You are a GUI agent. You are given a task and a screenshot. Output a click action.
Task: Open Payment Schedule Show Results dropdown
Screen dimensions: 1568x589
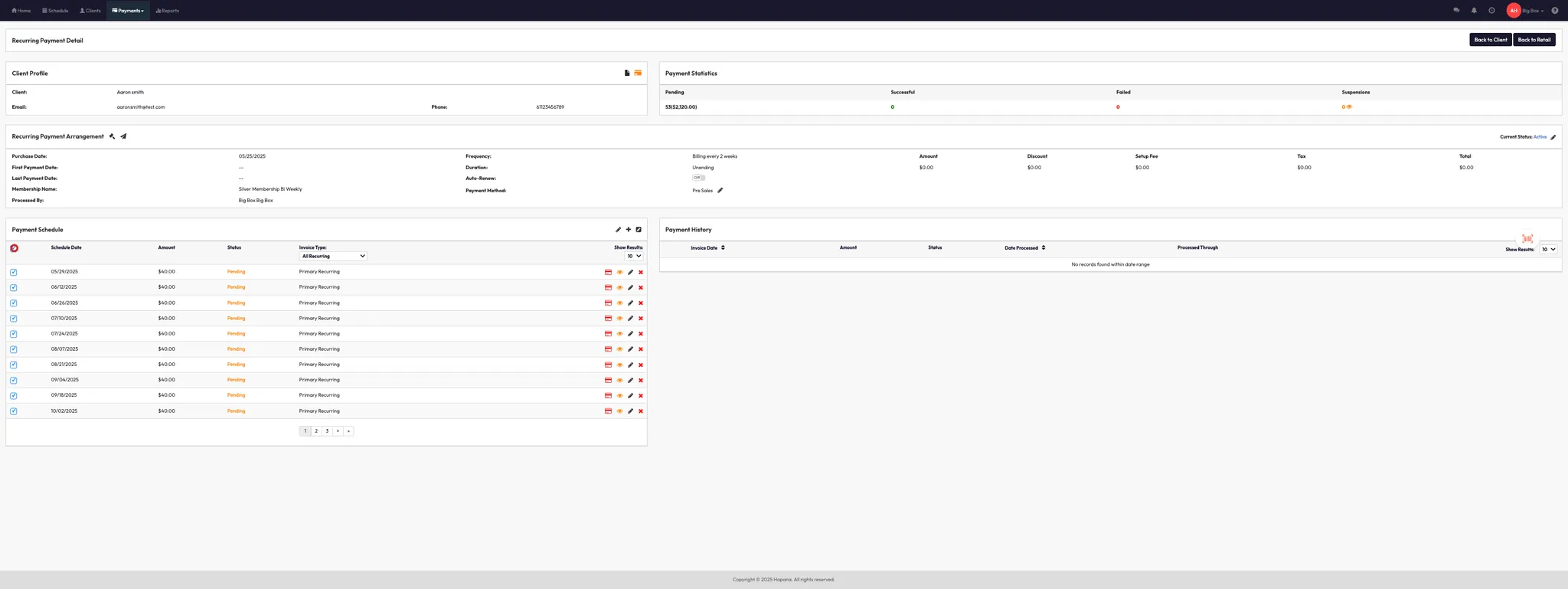[634, 256]
